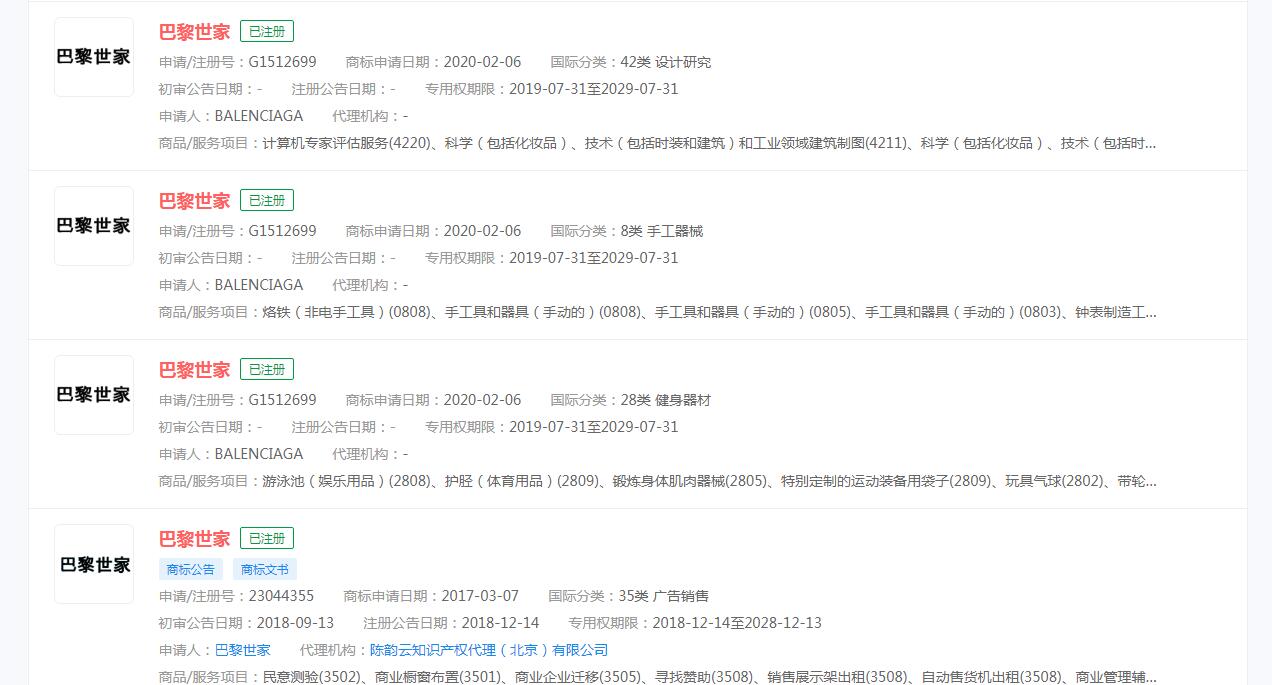
Task: Click 国际分类 42类 设计研究 text
Action: [666, 62]
